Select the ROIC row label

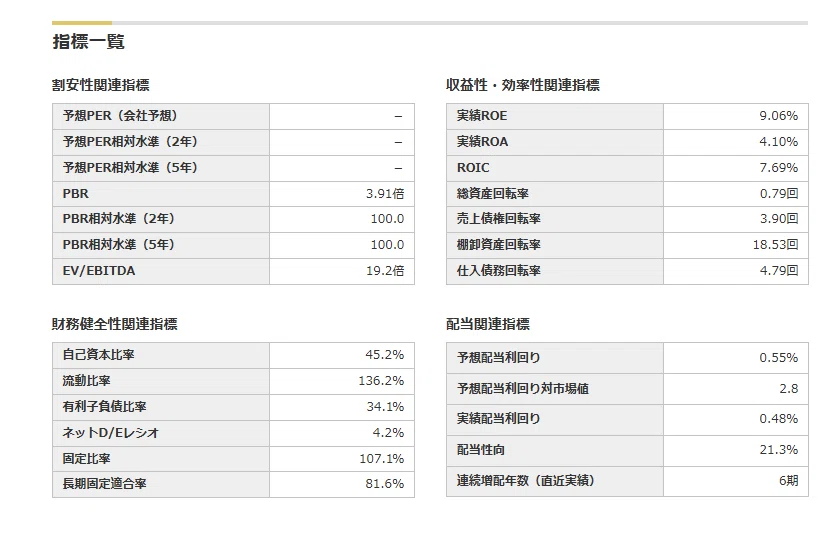tap(473, 168)
